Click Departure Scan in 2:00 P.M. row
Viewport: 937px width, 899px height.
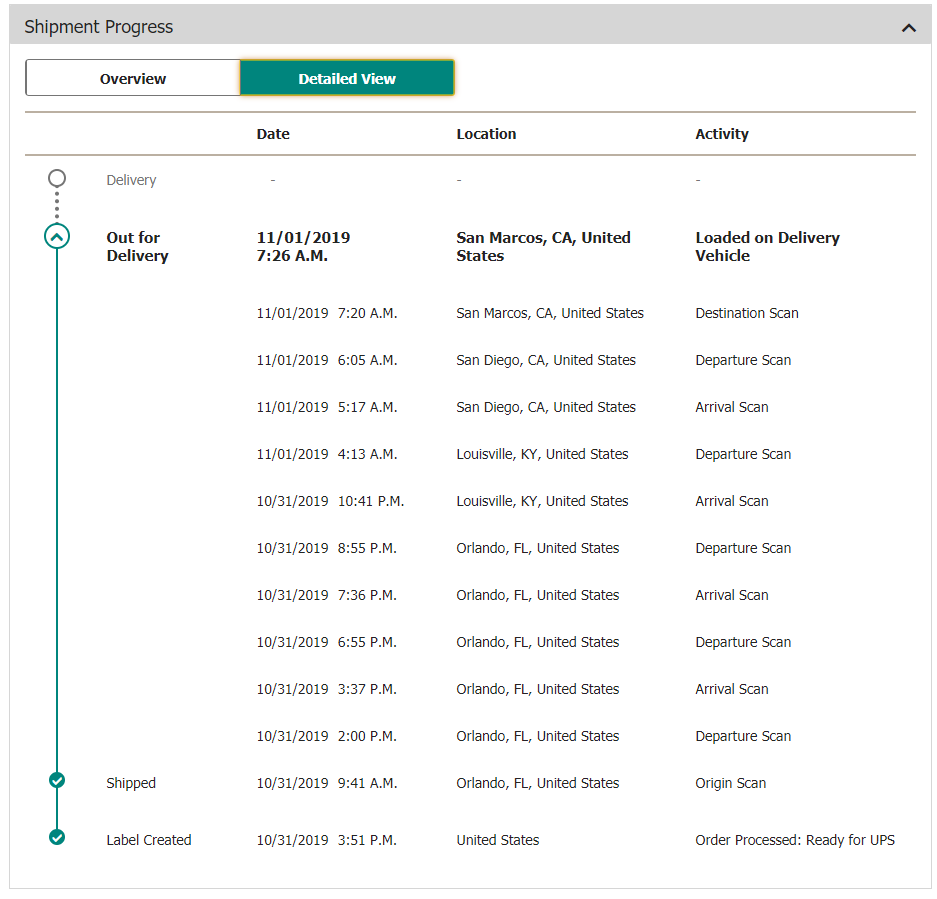tap(743, 736)
